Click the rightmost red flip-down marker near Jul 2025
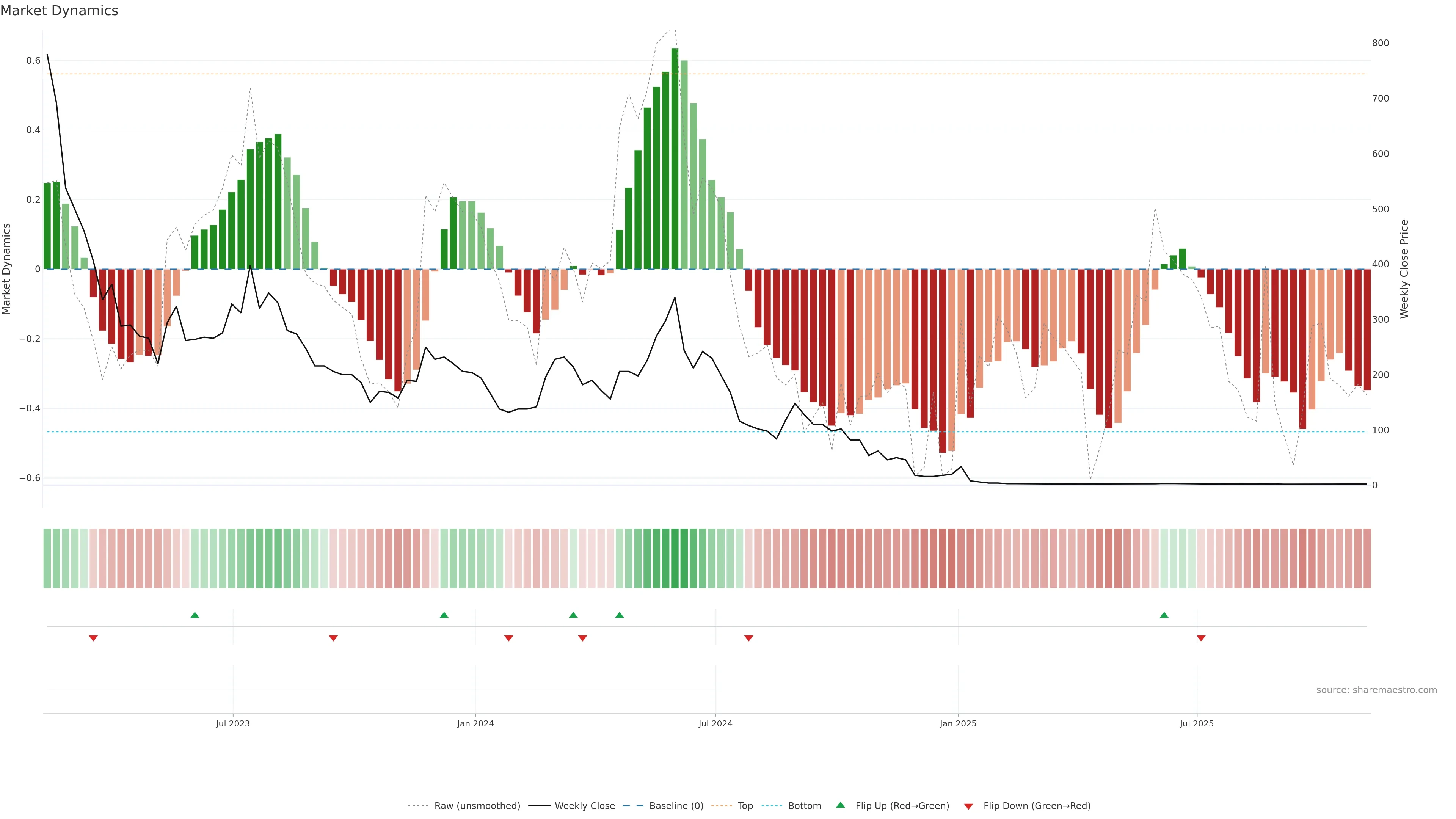Image resolution: width=1456 pixels, height=819 pixels. (x=1201, y=638)
